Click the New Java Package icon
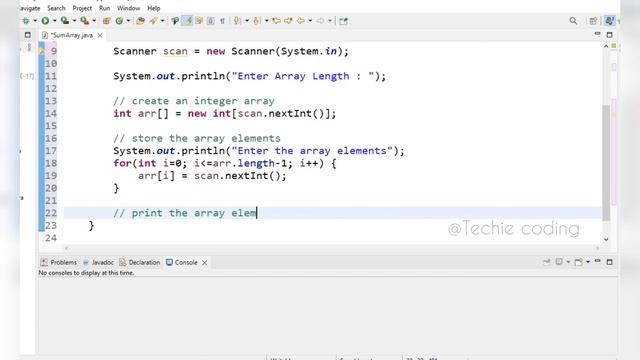The width and height of the screenshot is (640, 360). (107, 21)
